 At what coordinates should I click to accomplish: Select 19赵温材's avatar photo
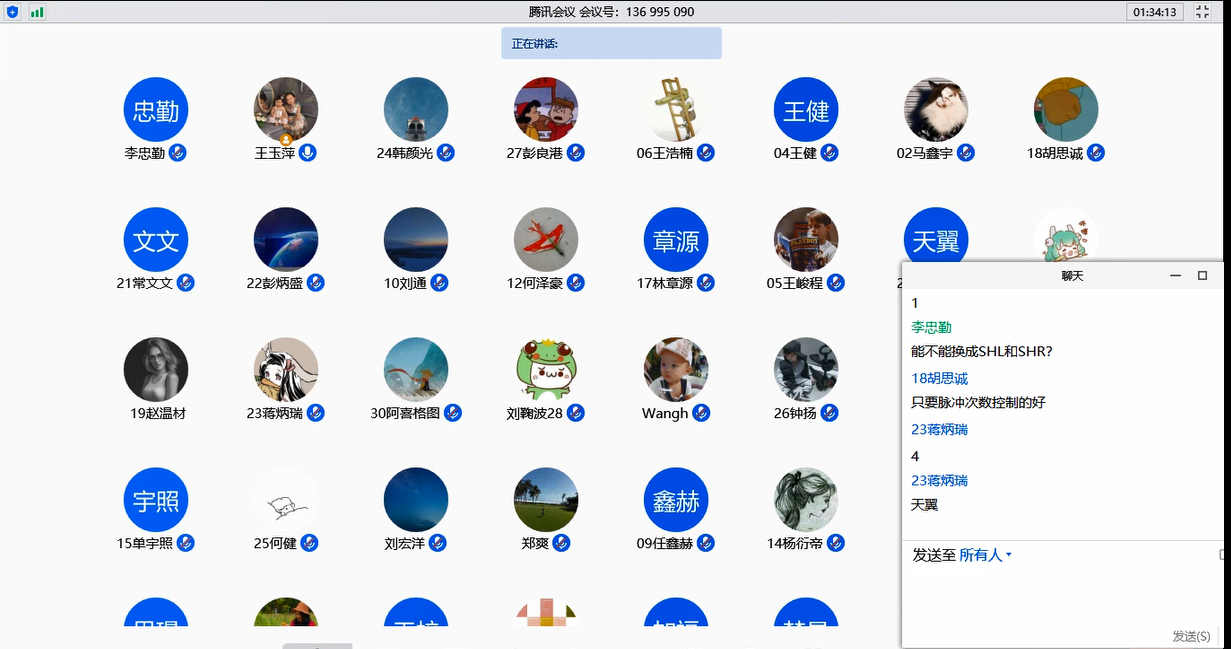(x=156, y=370)
